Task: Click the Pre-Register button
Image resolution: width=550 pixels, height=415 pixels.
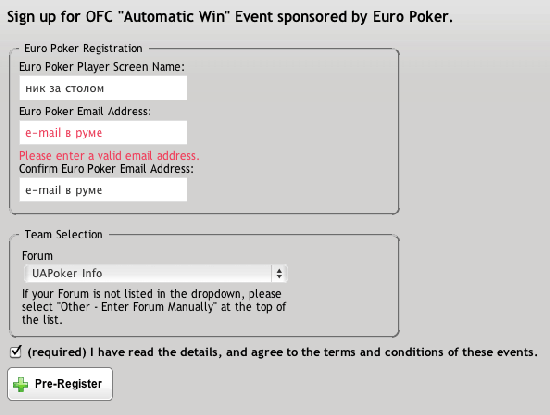Action: tap(60, 384)
